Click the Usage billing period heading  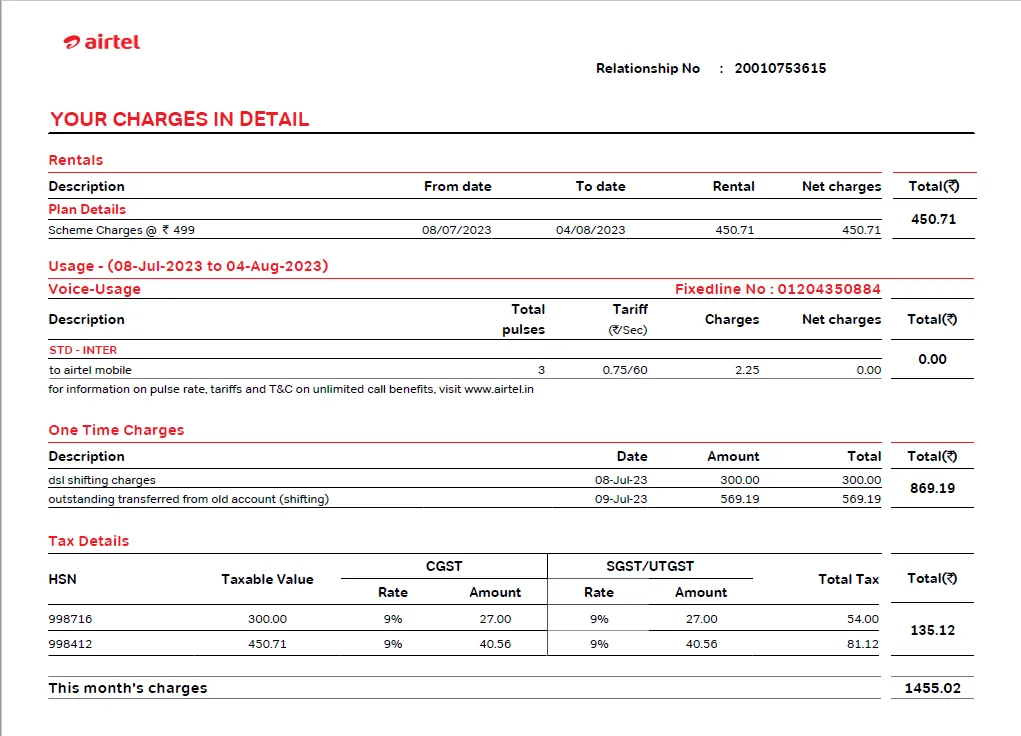click(188, 266)
